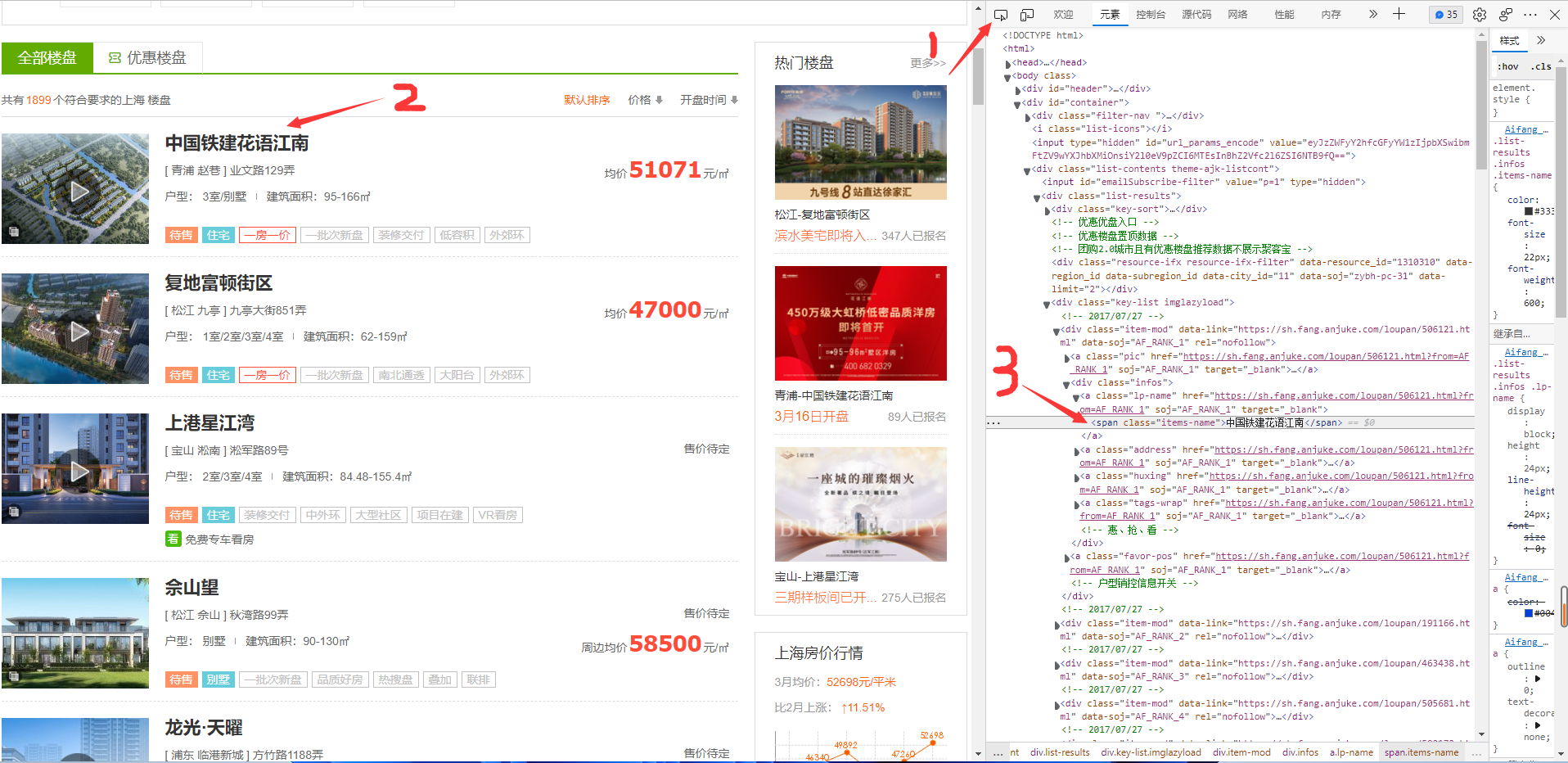Image resolution: width=1568 pixels, height=763 pixels.
Task: Click the row actions ellipsis beside selected DOM line
Action: click(994, 423)
